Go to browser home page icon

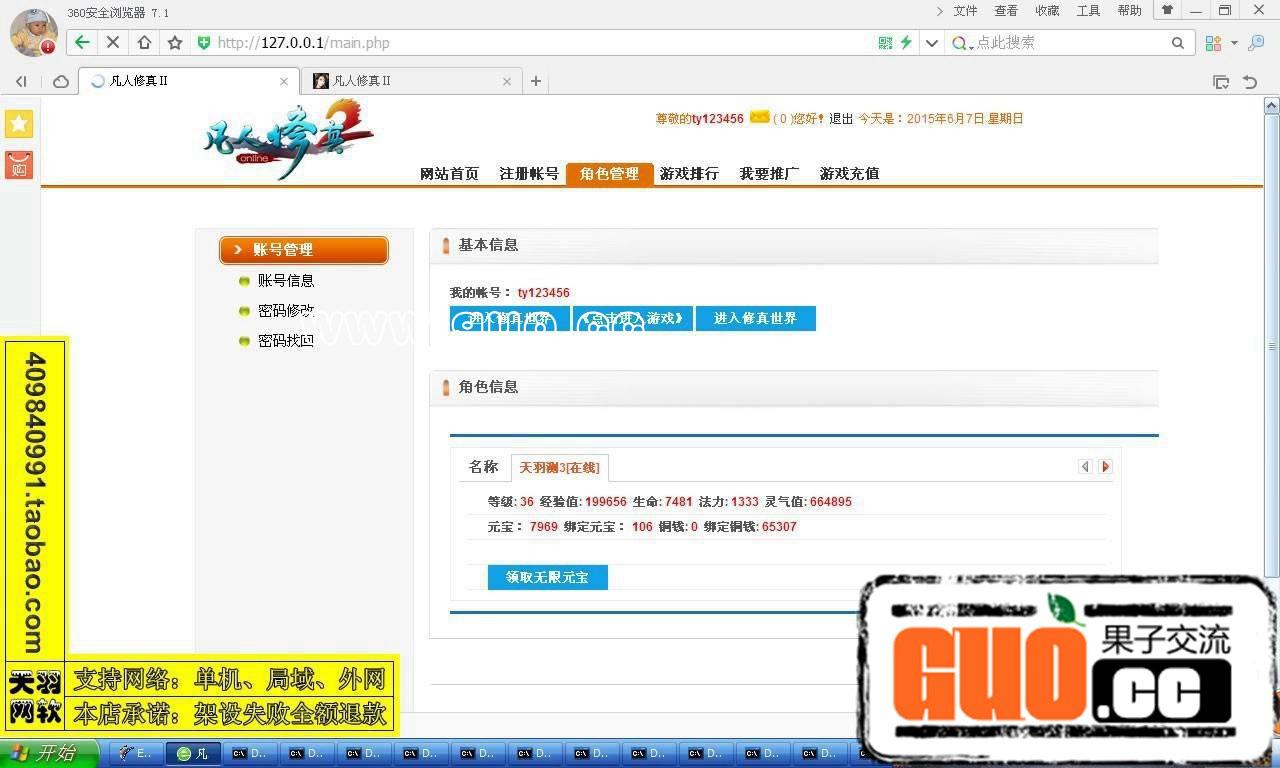144,43
